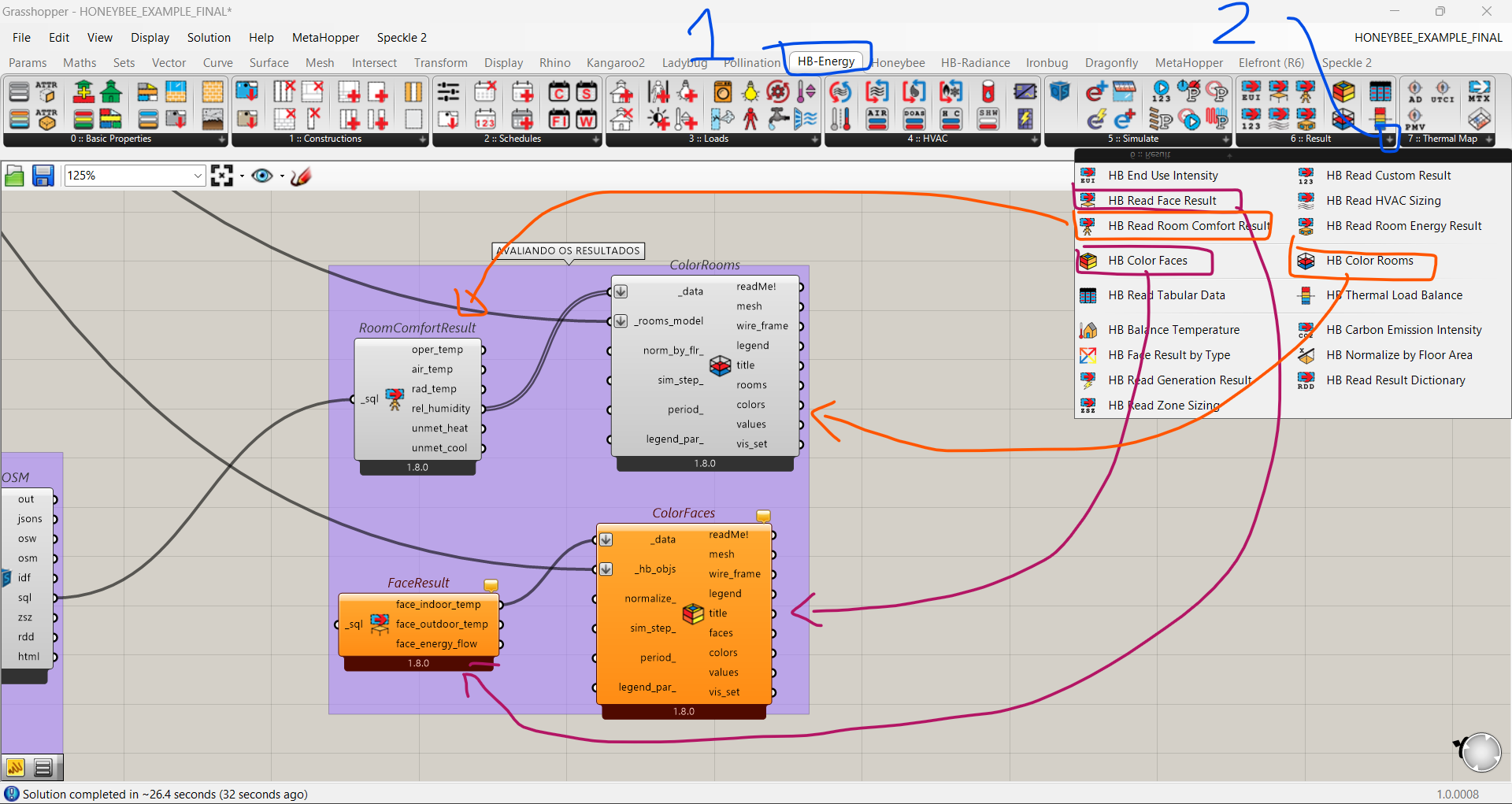
Task: Expand the Simulate panel plus button
Action: tap(1226, 139)
